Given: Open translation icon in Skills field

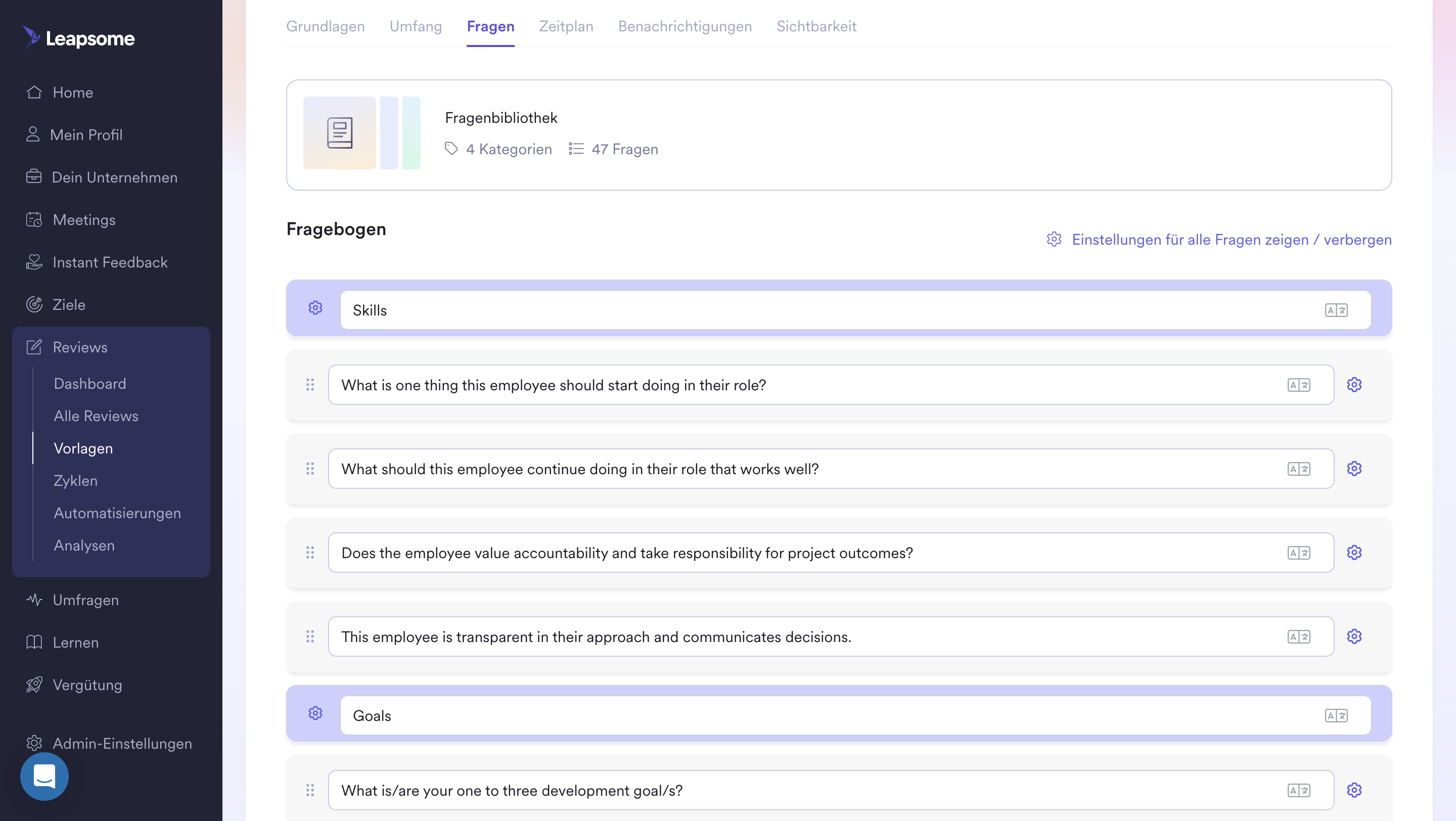Looking at the screenshot, I should 1336,310.
